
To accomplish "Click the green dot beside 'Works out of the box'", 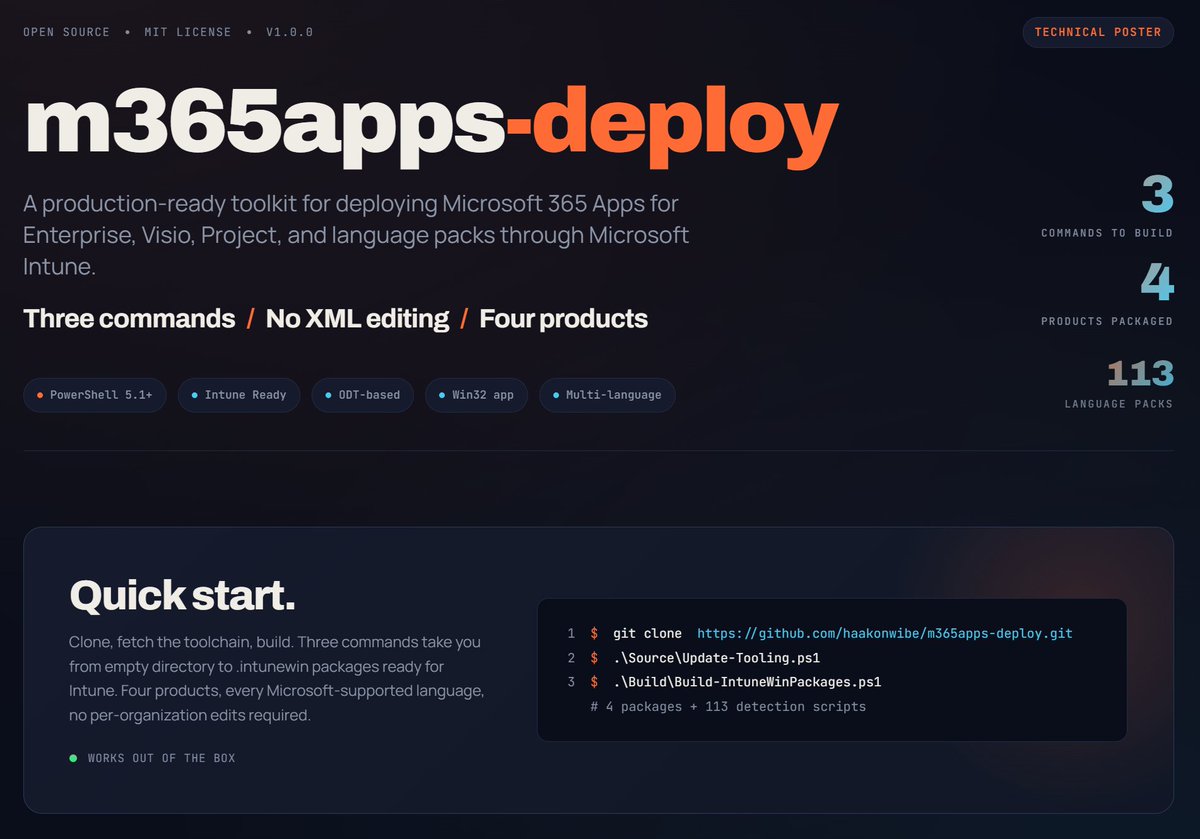I will coord(73,758).
